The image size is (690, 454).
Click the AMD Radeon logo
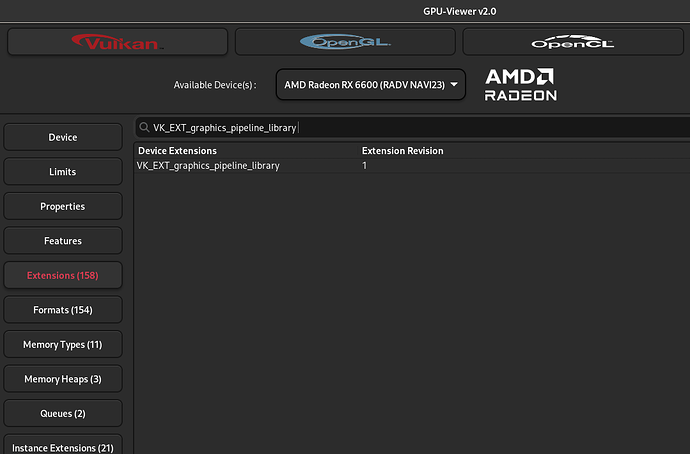coord(521,84)
